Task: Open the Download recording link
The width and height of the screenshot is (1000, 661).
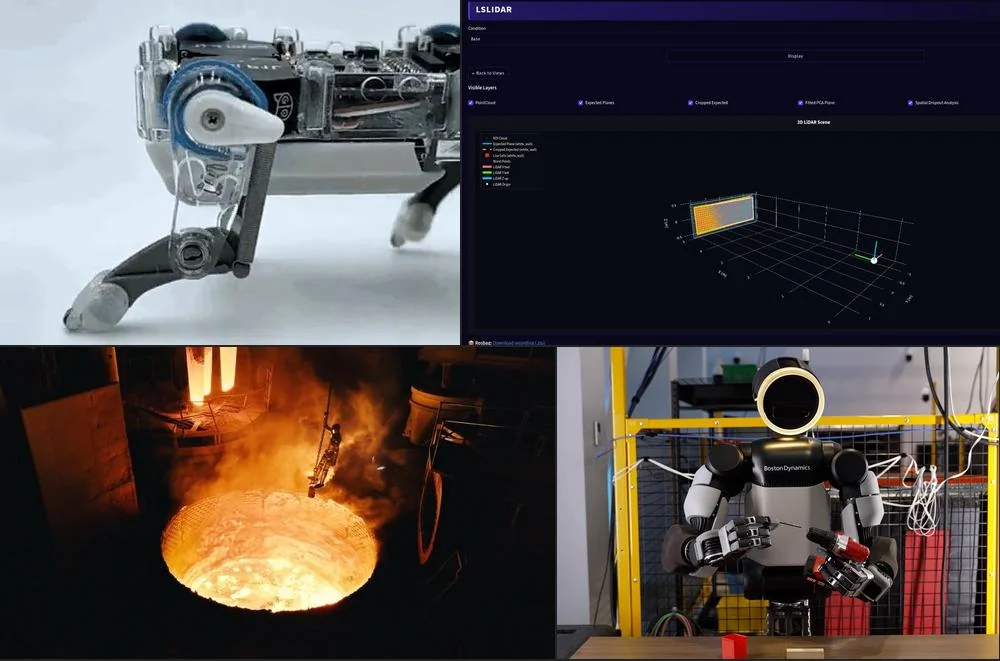Action: click(x=519, y=343)
